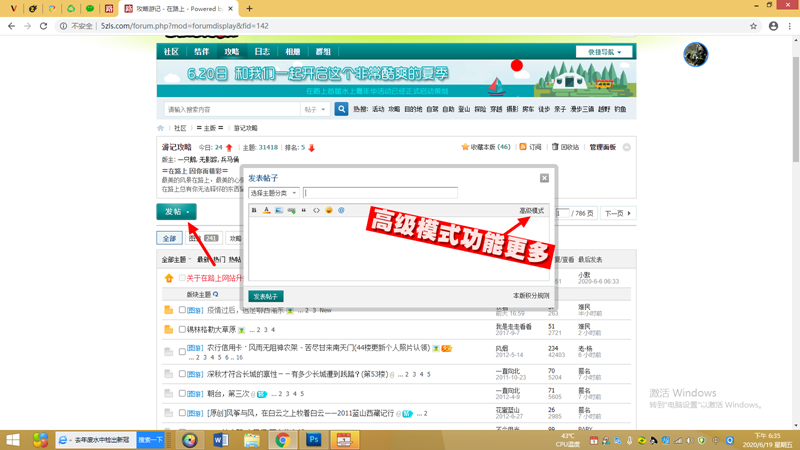The height and width of the screenshot is (450, 800).
Task: Select 摄影 hot search keyword
Action: (x=512, y=109)
